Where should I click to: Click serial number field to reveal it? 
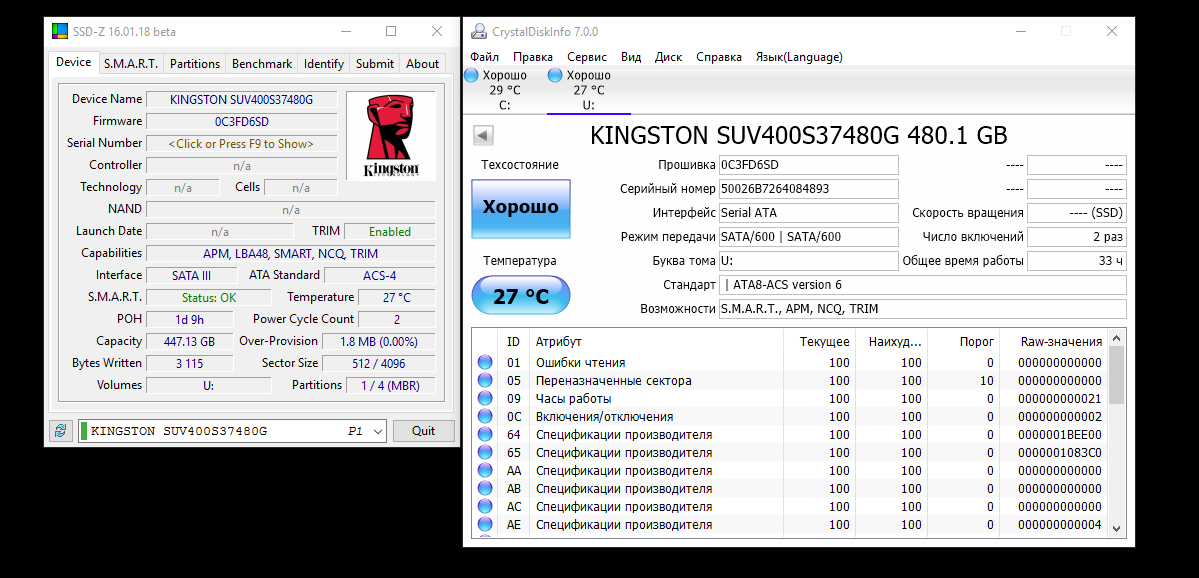click(x=241, y=143)
